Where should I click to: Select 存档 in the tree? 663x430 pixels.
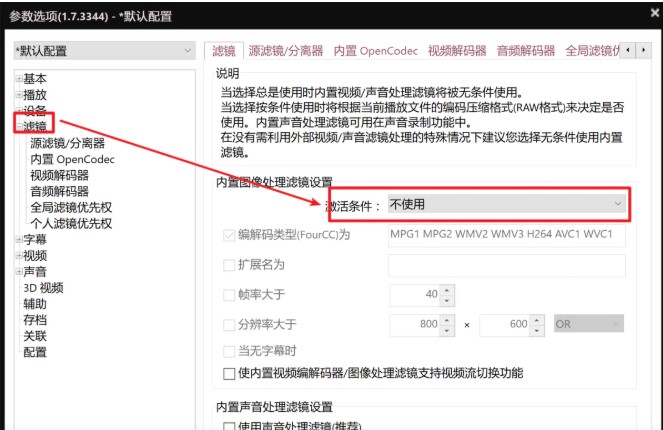pos(35,320)
